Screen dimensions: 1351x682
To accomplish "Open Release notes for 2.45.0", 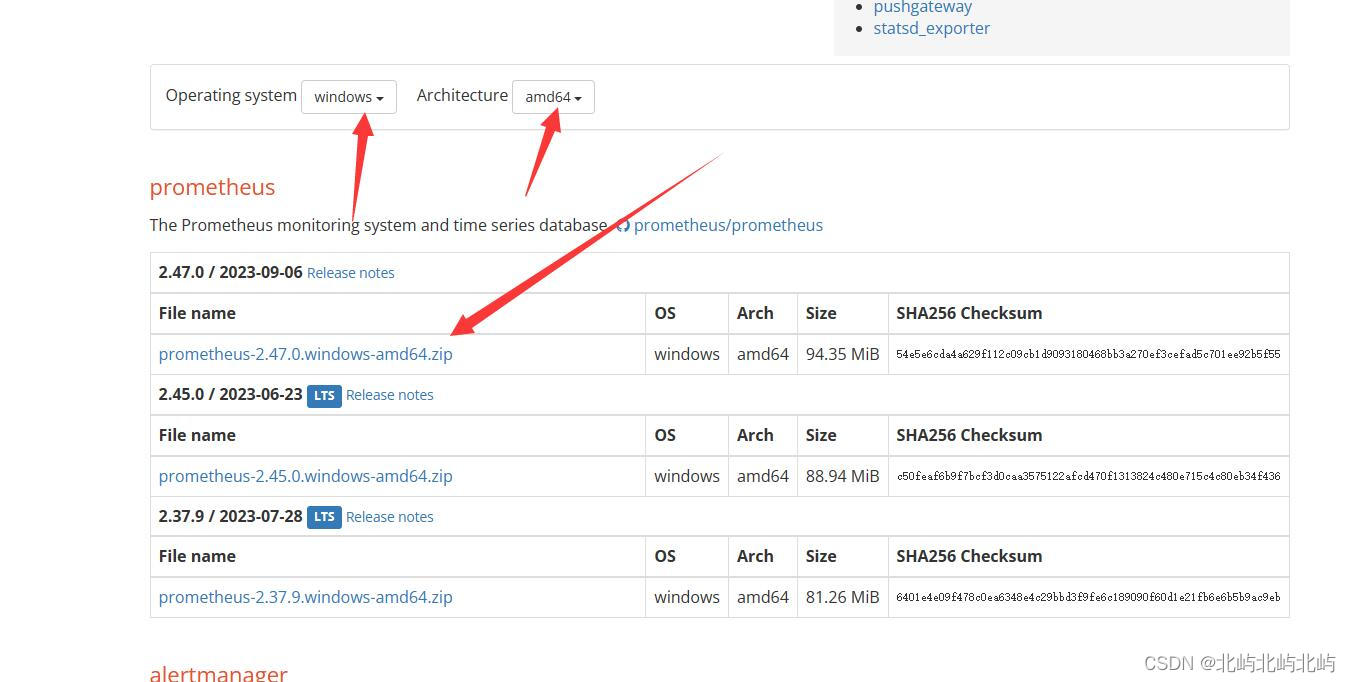I will 390,395.
